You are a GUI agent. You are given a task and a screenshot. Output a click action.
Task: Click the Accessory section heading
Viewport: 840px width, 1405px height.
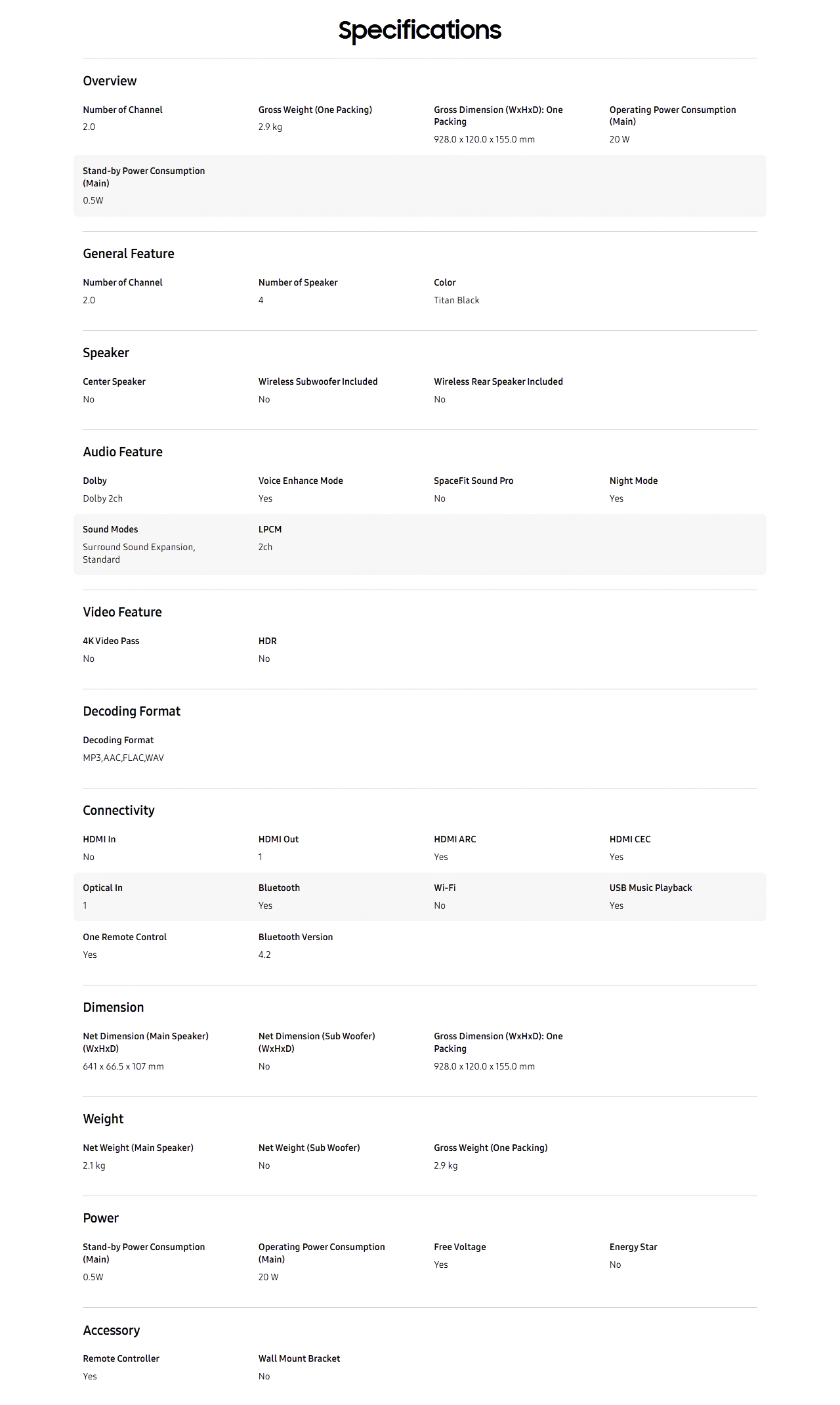coord(112,1330)
